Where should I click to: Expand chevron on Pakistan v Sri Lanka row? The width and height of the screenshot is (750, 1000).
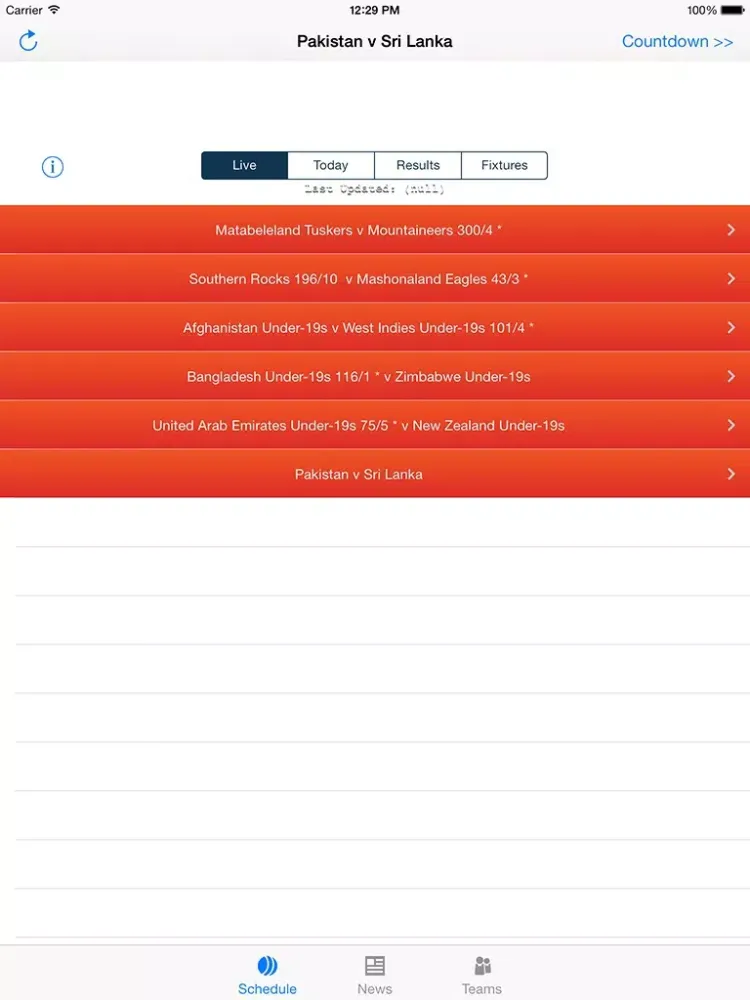[x=731, y=474]
